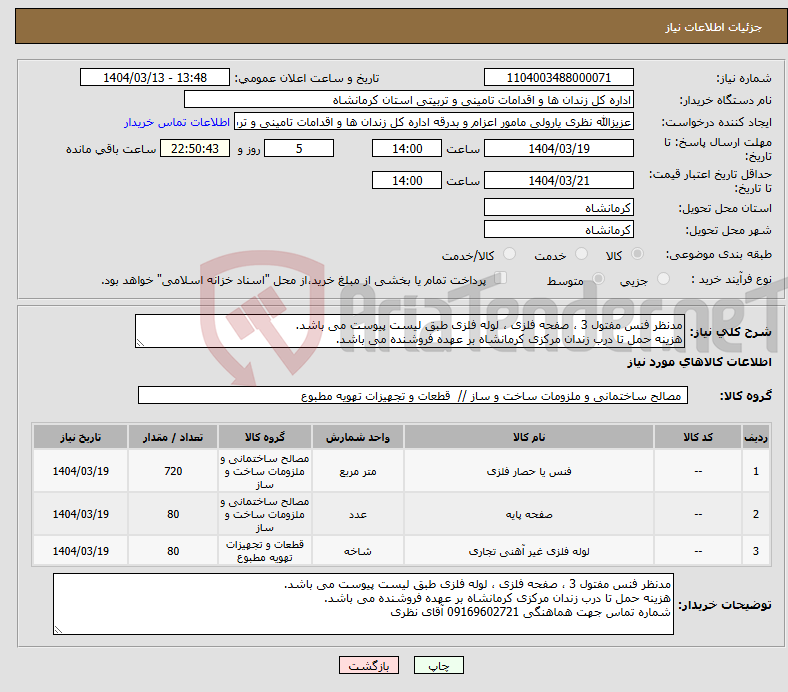Select the جزیی purchase type radio
The width and height of the screenshot is (788, 692).
pos(663,279)
